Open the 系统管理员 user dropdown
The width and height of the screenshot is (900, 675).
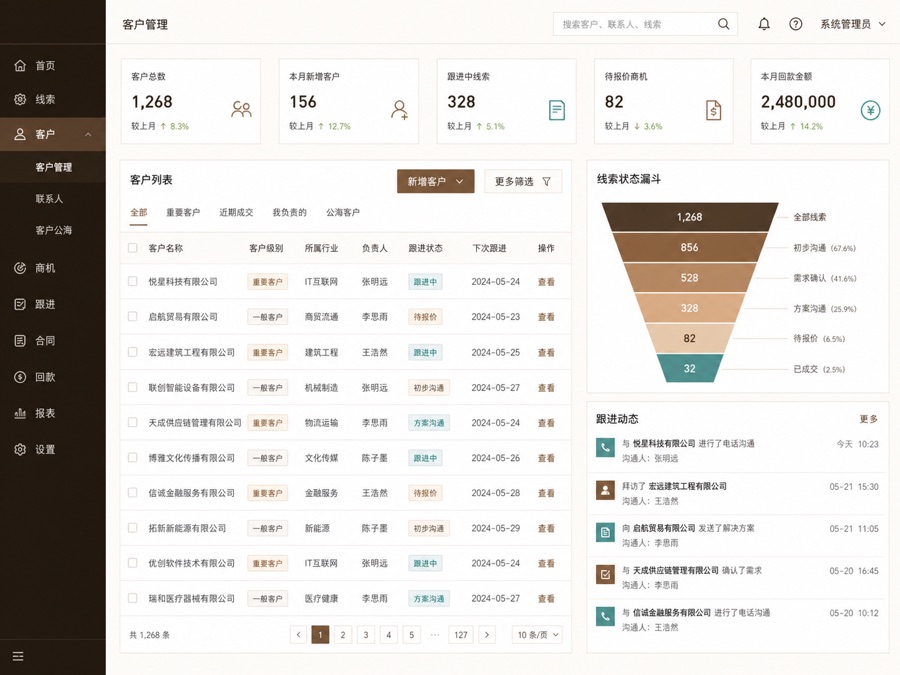[853, 24]
